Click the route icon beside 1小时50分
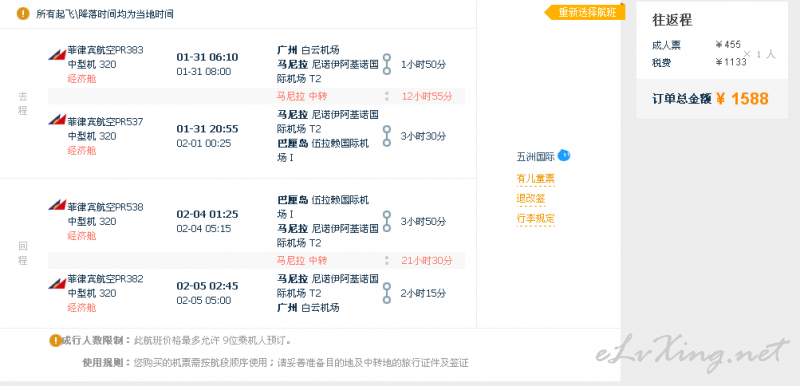 click(x=387, y=64)
